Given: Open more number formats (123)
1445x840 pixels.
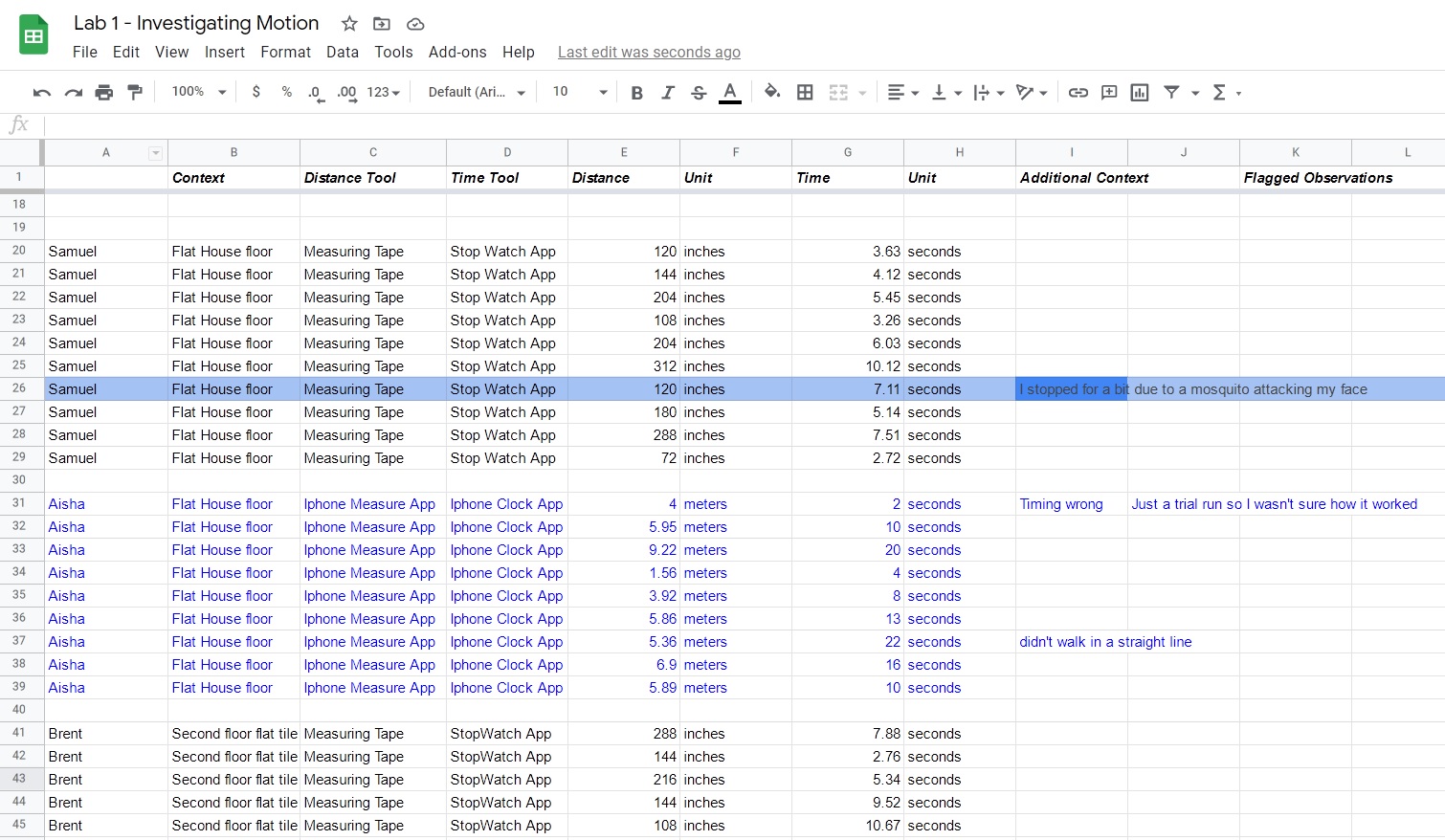Looking at the screenshot, I should 384,93.
